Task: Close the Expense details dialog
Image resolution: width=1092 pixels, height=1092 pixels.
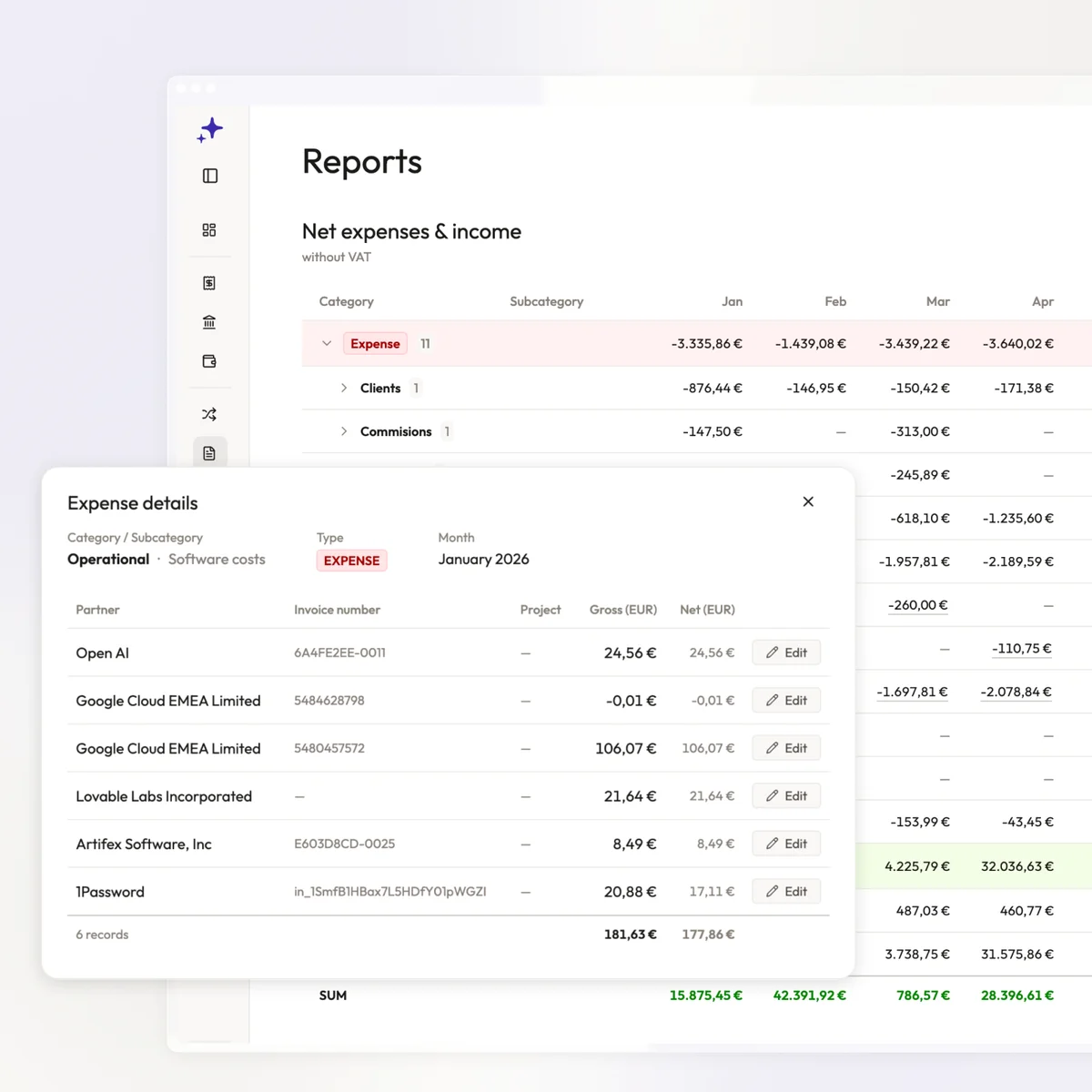Action: point(808,501)
